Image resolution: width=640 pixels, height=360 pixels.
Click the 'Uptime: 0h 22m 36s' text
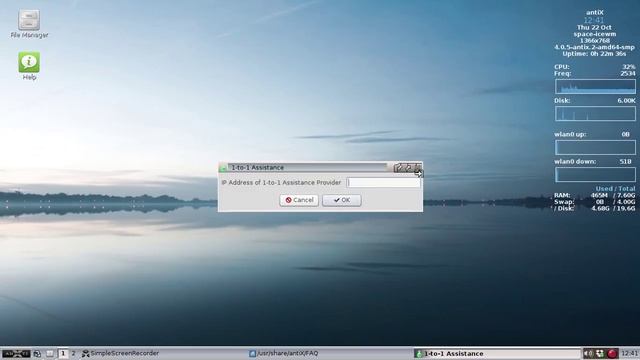click(594, 54)
